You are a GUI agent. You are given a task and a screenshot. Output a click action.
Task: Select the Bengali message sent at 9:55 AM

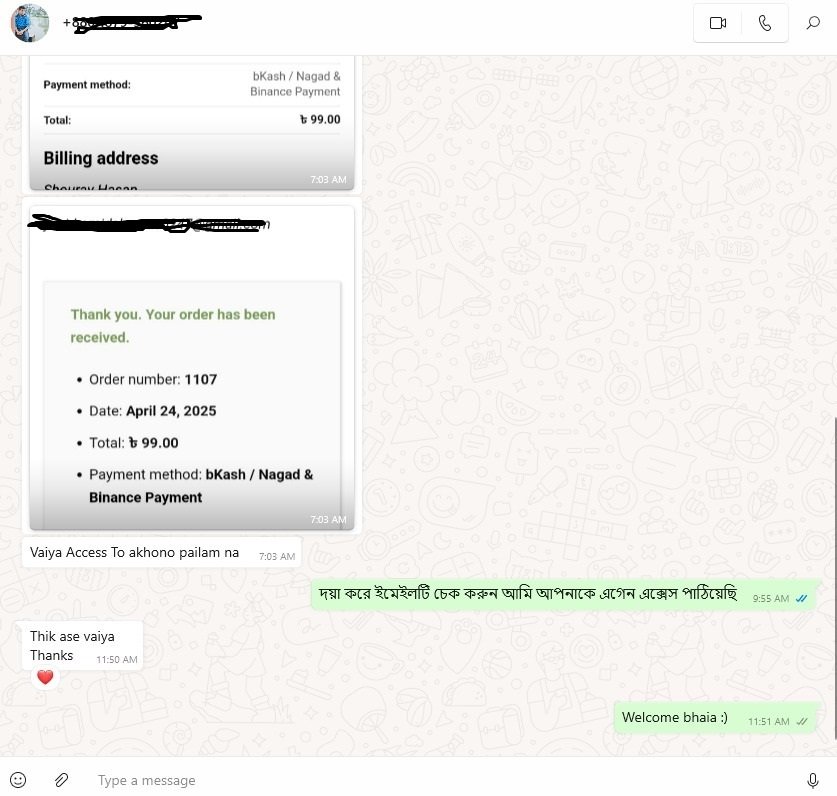(564, 594)
